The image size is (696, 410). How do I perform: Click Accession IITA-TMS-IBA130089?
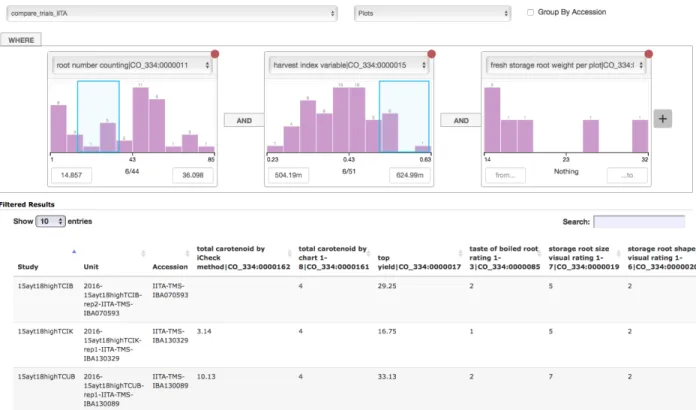[170, 381]
